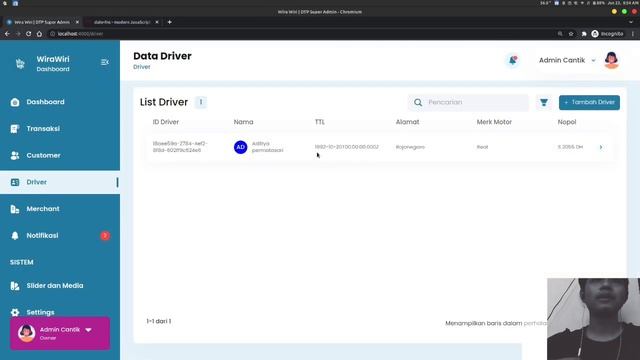640x360 pixels.
Task: Click the TTL column header
Action: click(x=320, y=122)
